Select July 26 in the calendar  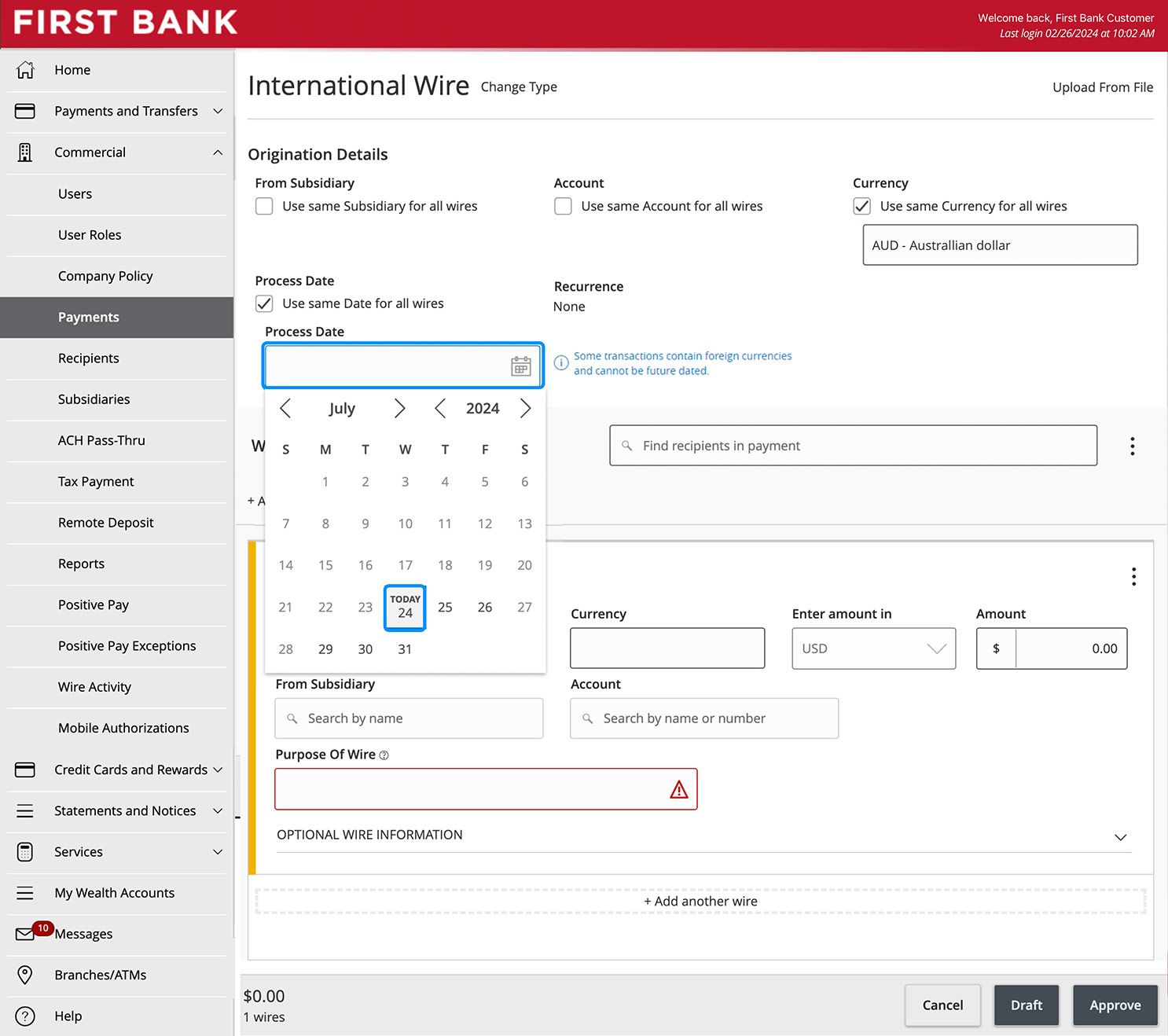pos(485,608)
